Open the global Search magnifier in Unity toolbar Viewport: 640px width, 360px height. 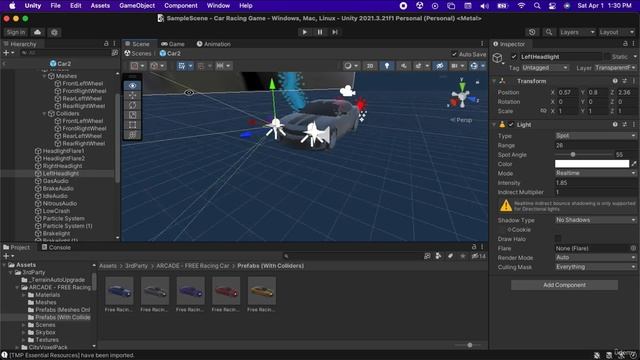click(549, 32)
